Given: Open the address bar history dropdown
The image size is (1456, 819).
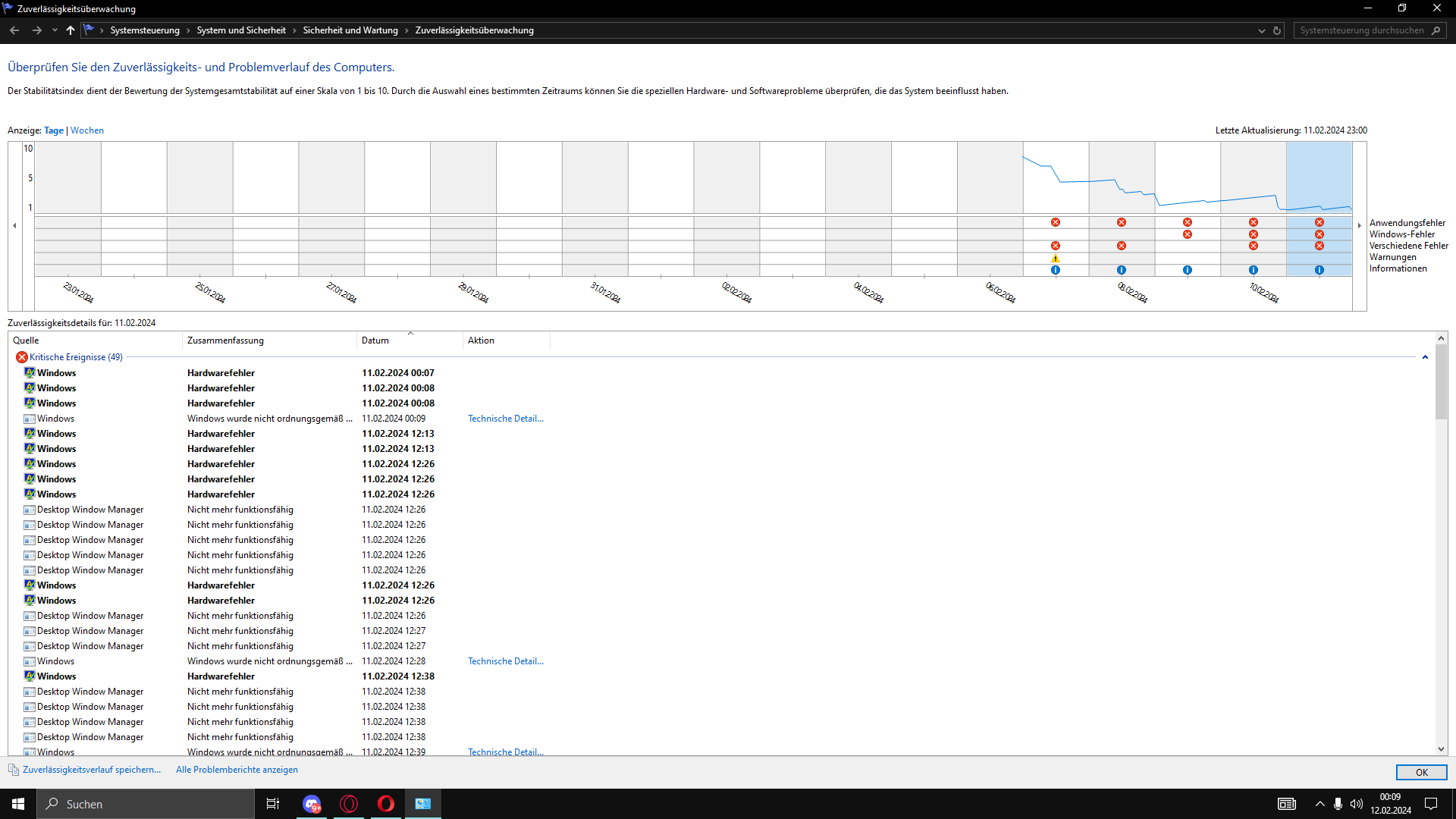Looking at the screenshot, I should [1261, 31].
